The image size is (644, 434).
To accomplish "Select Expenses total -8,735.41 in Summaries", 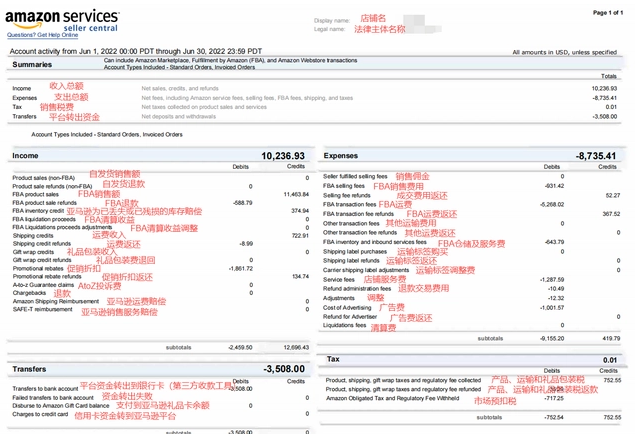I will 605,98.
